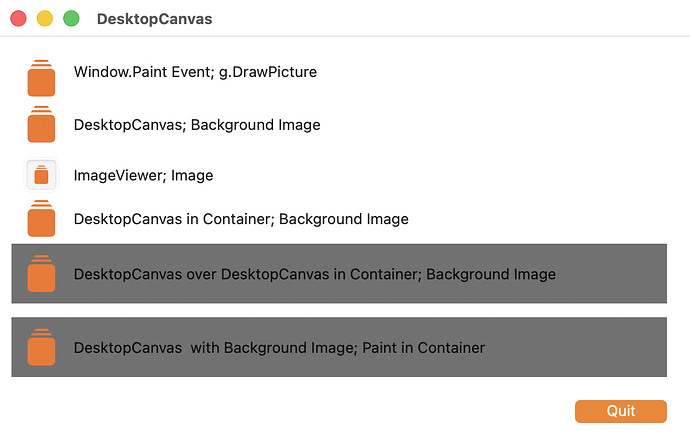Viewport: 690px width, 446px height.
Task: Click the empty gray area right of the Paint in Container label
Action: click(576, 347)
